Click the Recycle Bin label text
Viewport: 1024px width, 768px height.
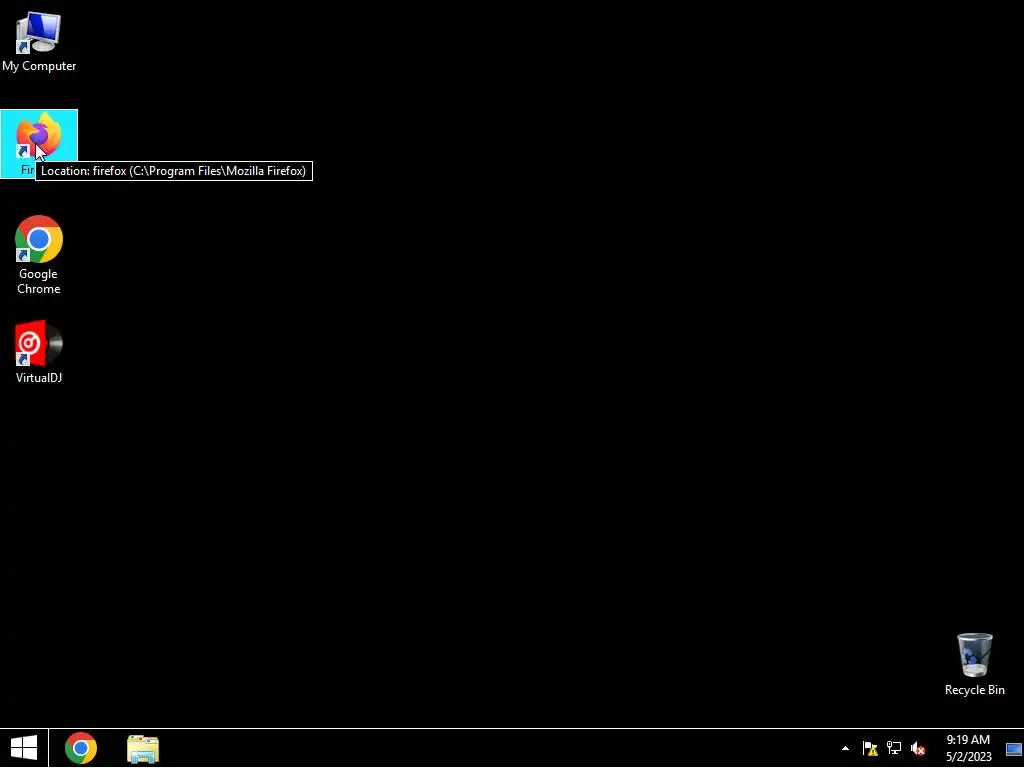click(x=974, y=690)
